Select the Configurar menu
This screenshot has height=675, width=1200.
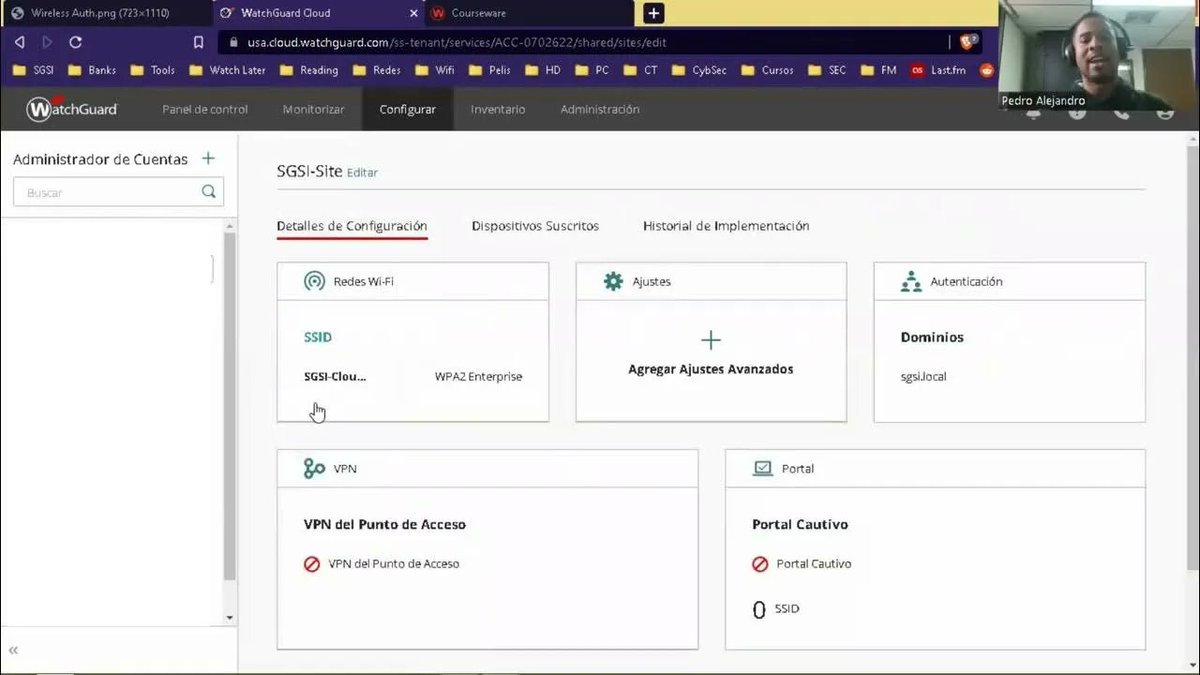[x=408, y=109]
